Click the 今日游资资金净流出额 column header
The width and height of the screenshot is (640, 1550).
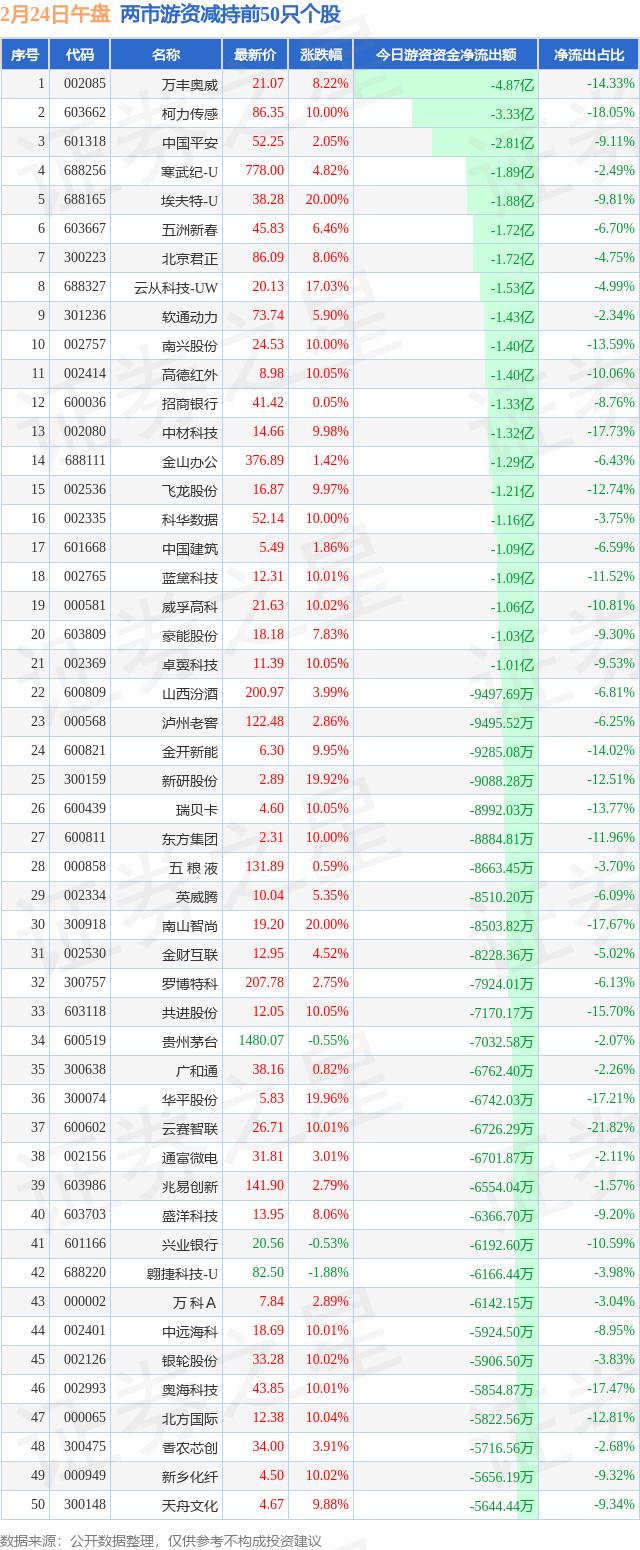tap(445, 55)
